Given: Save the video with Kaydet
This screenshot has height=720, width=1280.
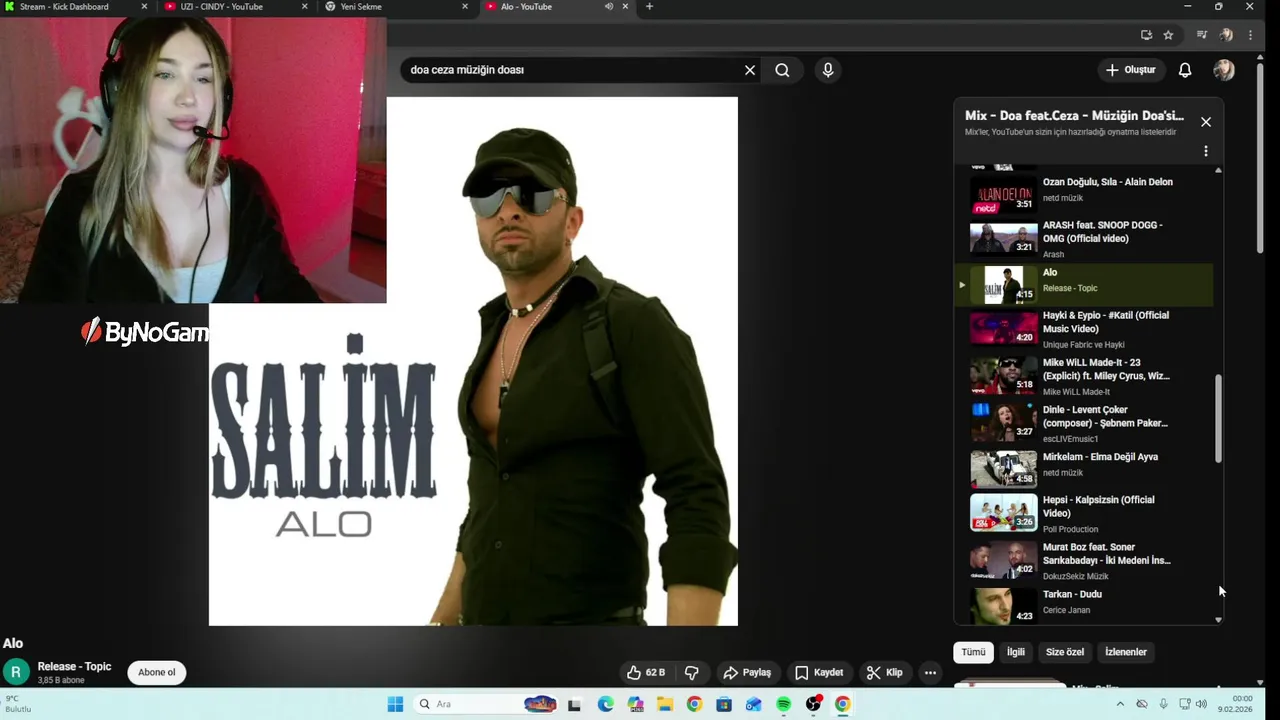Looking at the screenshot, I should click(819, 673).
